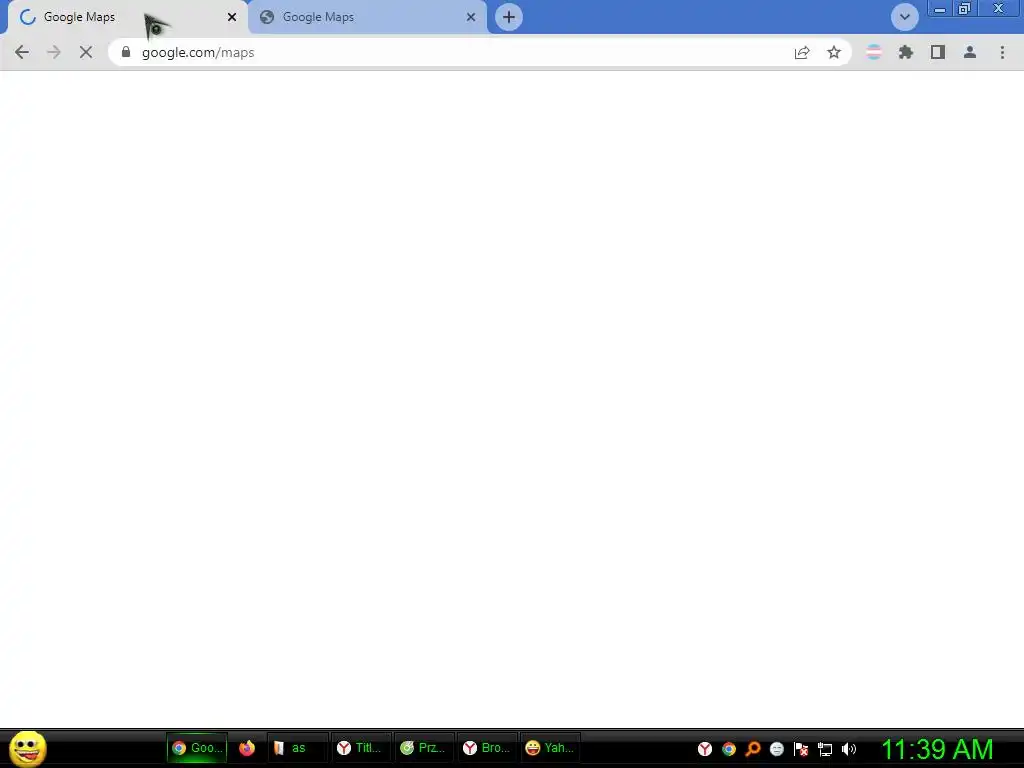1024x768 pixels.
Task: Close the first Google Maps tab
Action: pyautogui.click(x=232, y=17)
